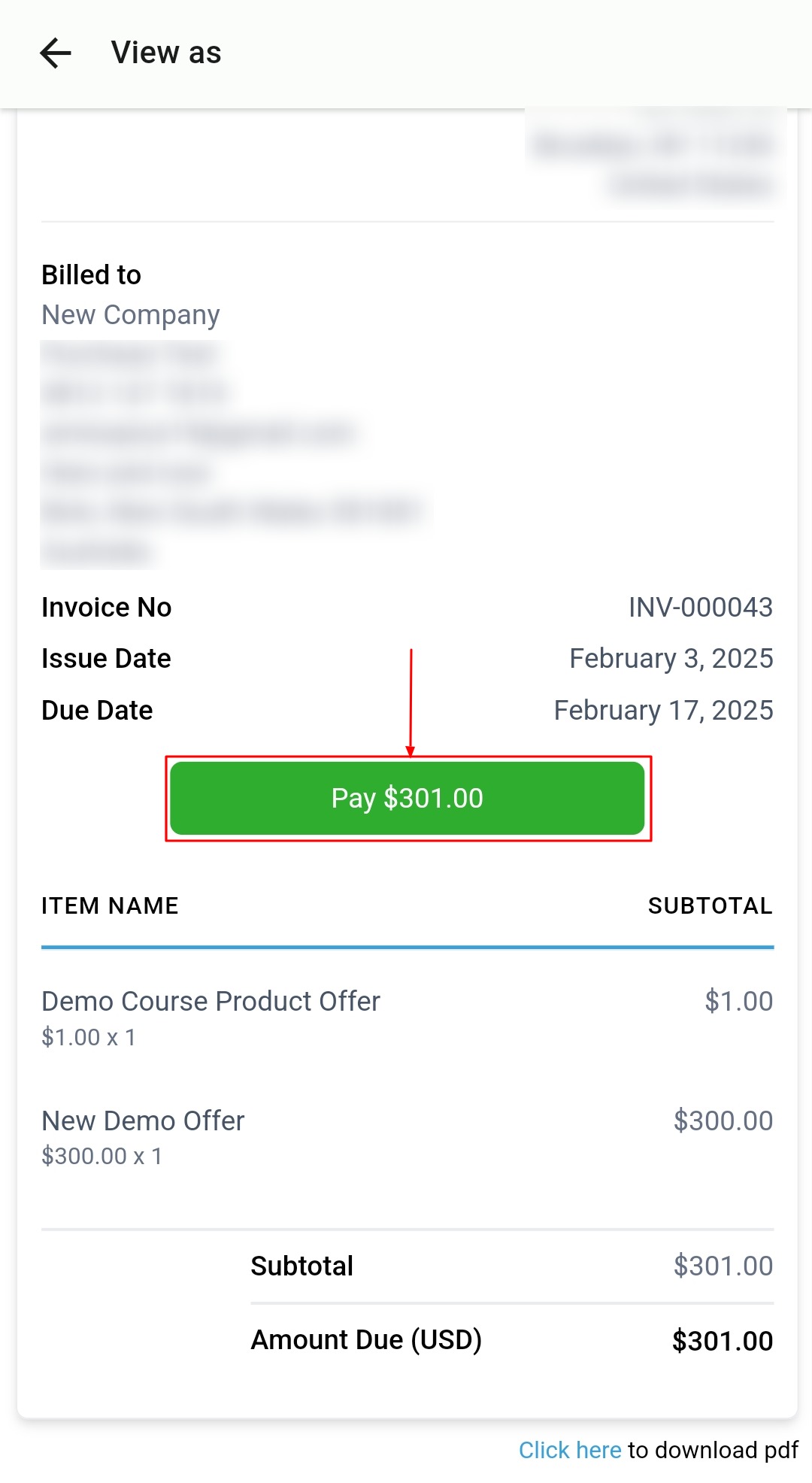Viewport: 812px width, 1483px height.
Task: Tap the Due Date label
Action: (x=97, y=711)
